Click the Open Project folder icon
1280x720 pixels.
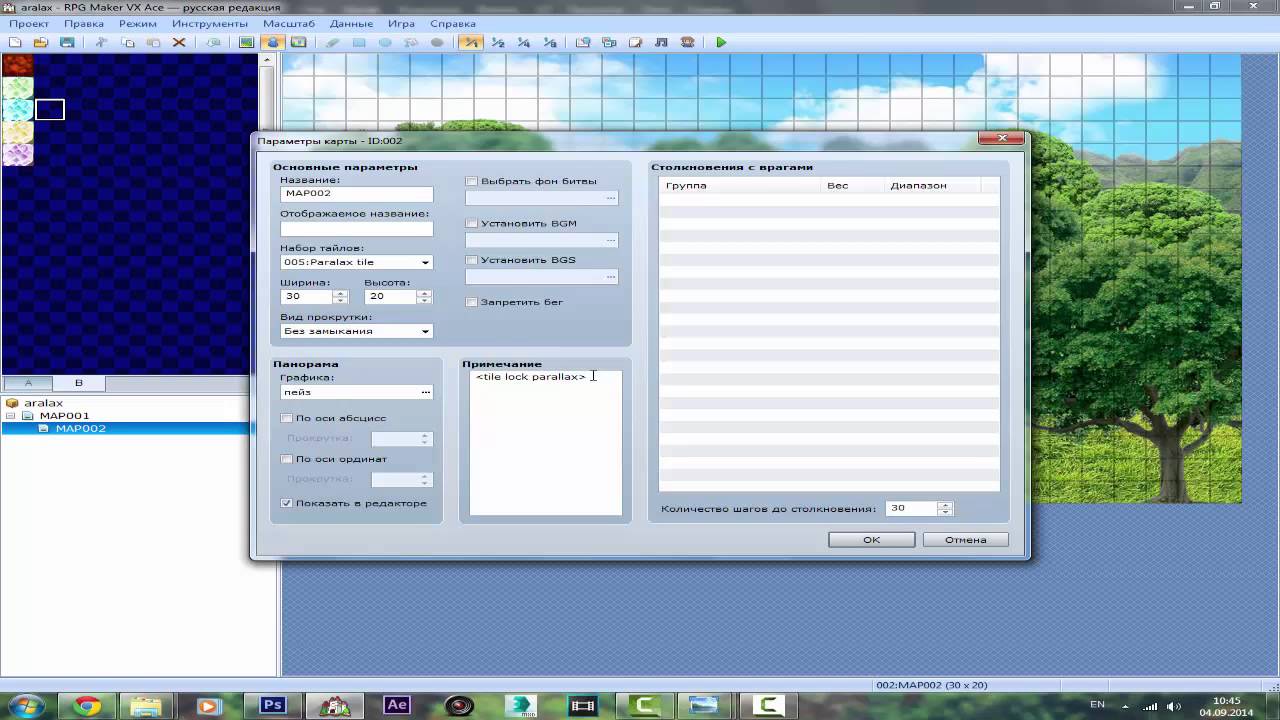[41, 42]
